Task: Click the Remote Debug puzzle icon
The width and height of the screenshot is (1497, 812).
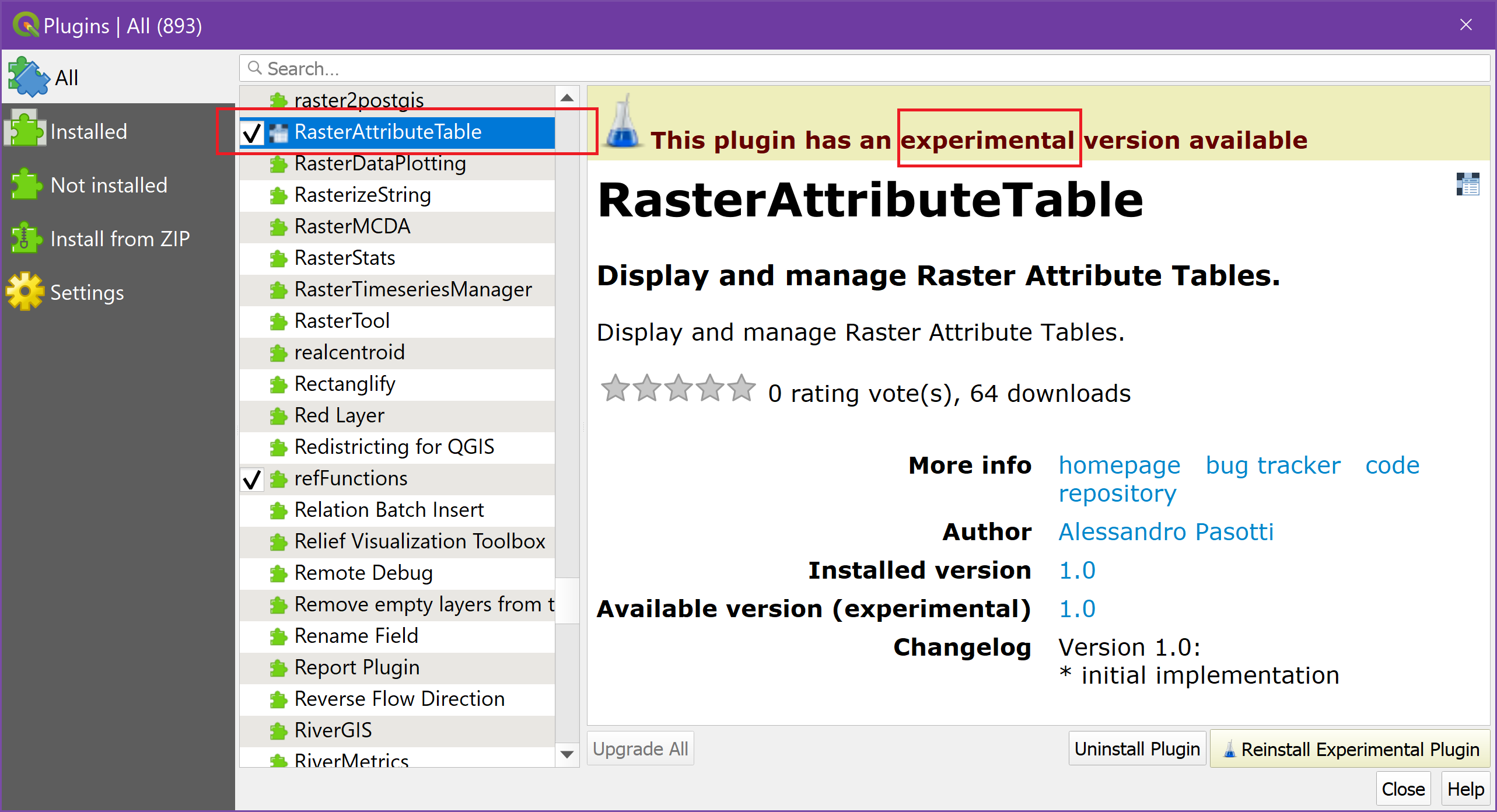Action: coord(279,573)
